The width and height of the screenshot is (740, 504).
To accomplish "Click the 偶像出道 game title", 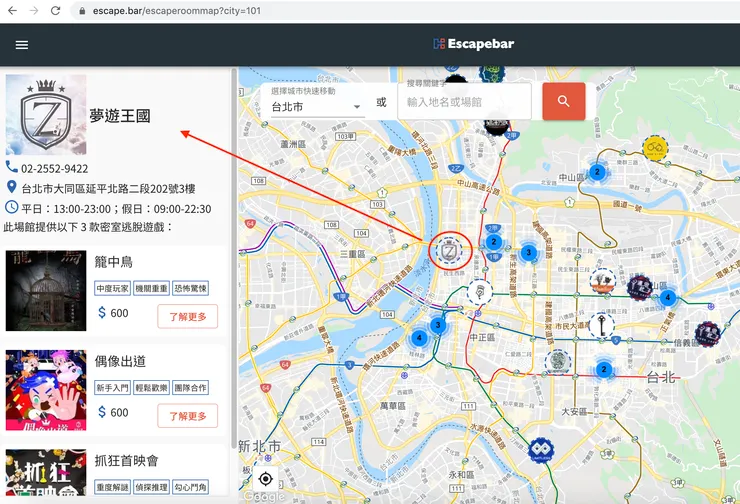I will coord(120,361).
